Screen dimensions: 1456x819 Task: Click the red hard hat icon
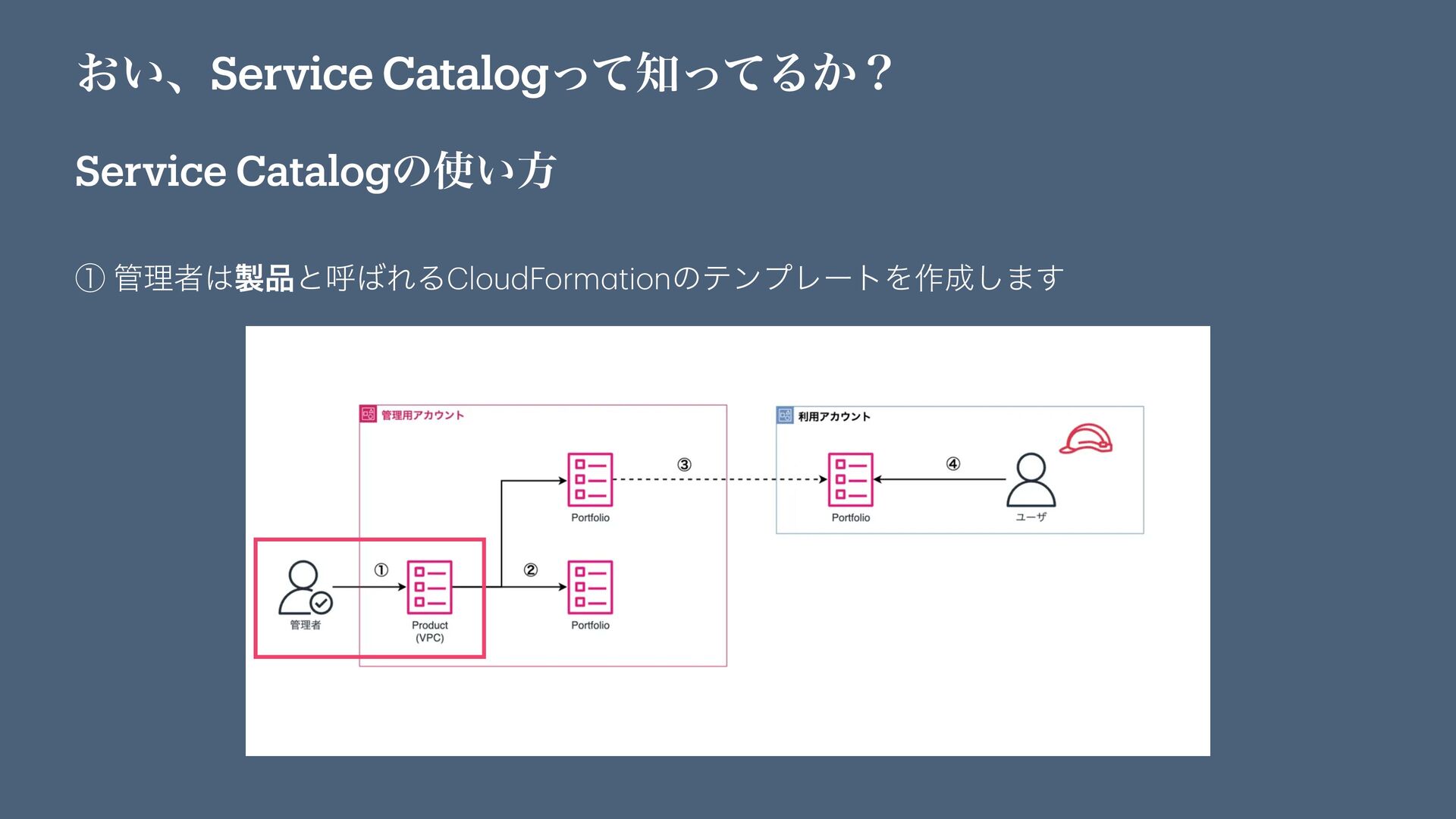tap(1086, 439)
